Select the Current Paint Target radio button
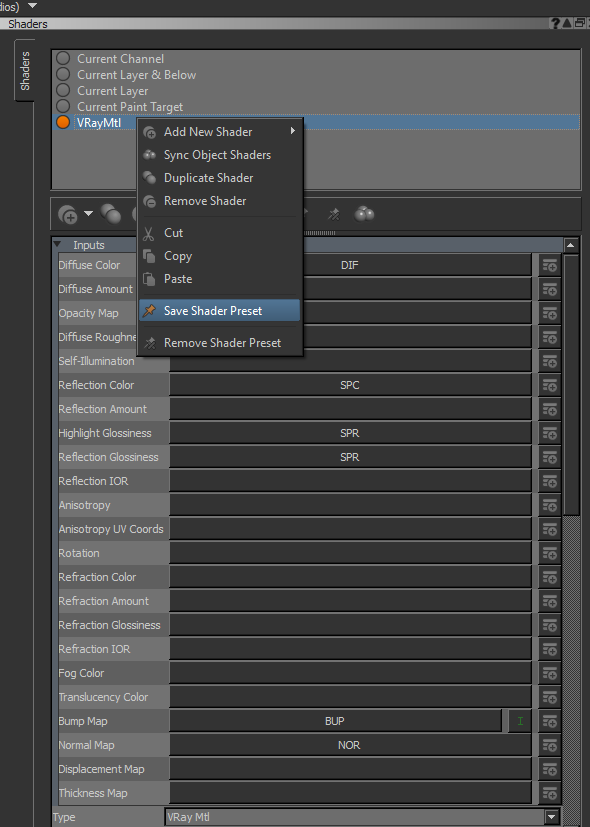This screenshot has width=590, height=827. click(x=63, y=107)
